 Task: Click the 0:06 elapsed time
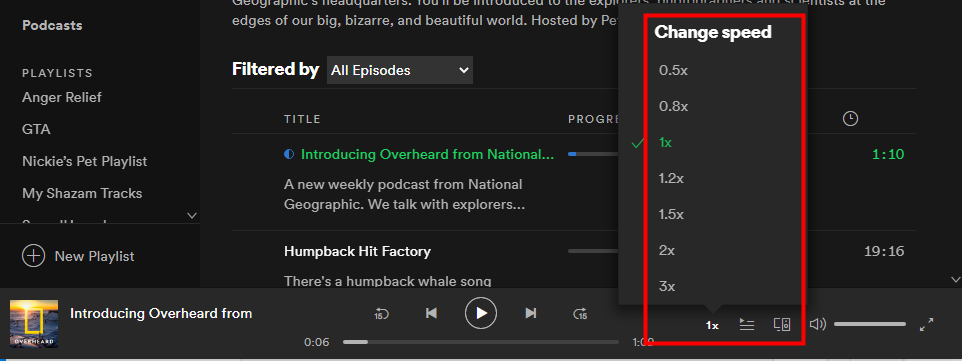point(317,342)
